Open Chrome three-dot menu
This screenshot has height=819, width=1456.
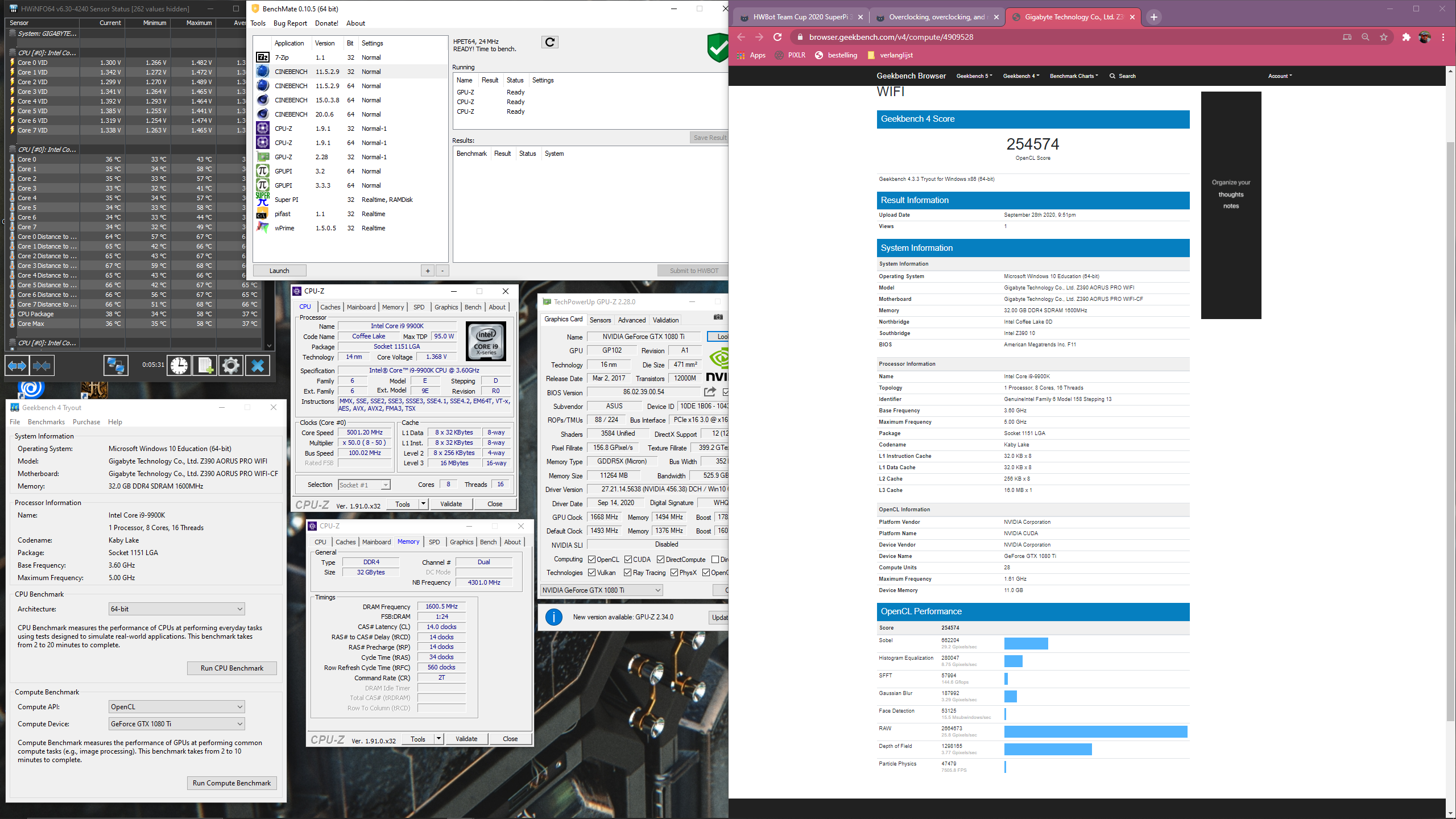pyautogui.click(x=1443, y=37)
